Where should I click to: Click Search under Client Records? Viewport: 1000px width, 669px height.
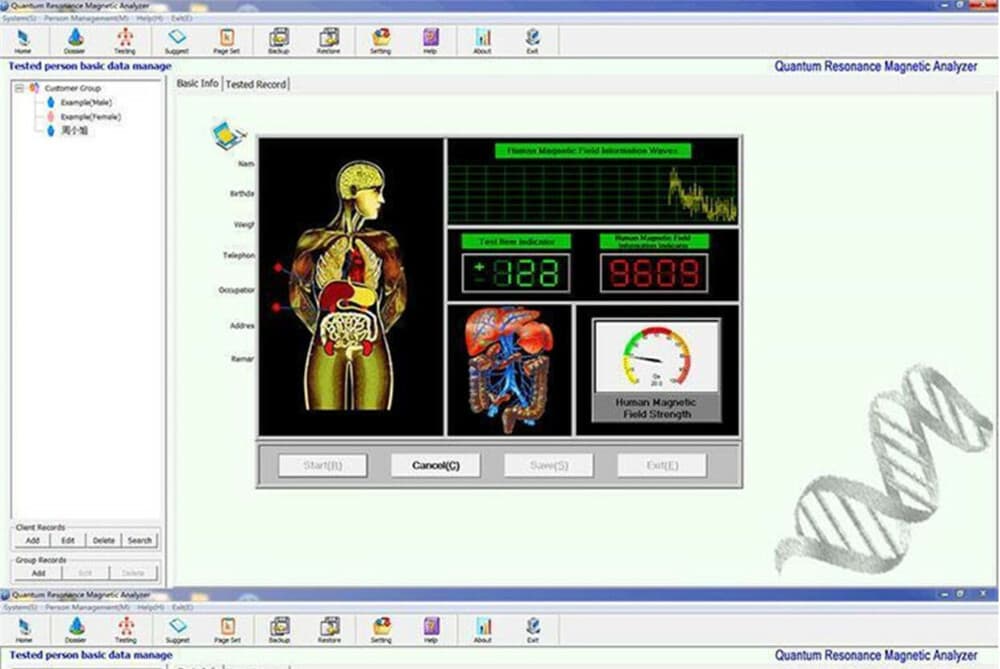[139, 540]
